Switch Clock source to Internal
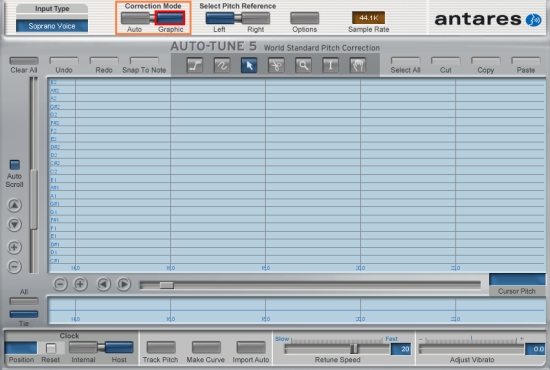This screenshot has width=550, height=370. pos(83,347)
